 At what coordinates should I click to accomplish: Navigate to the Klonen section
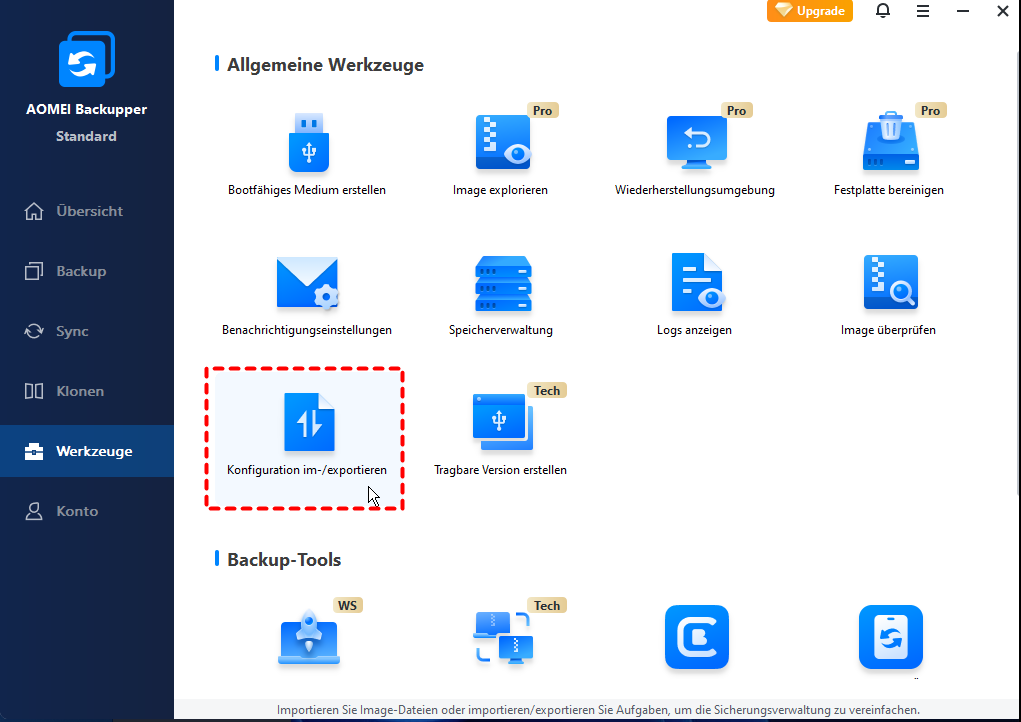point(87,391)
